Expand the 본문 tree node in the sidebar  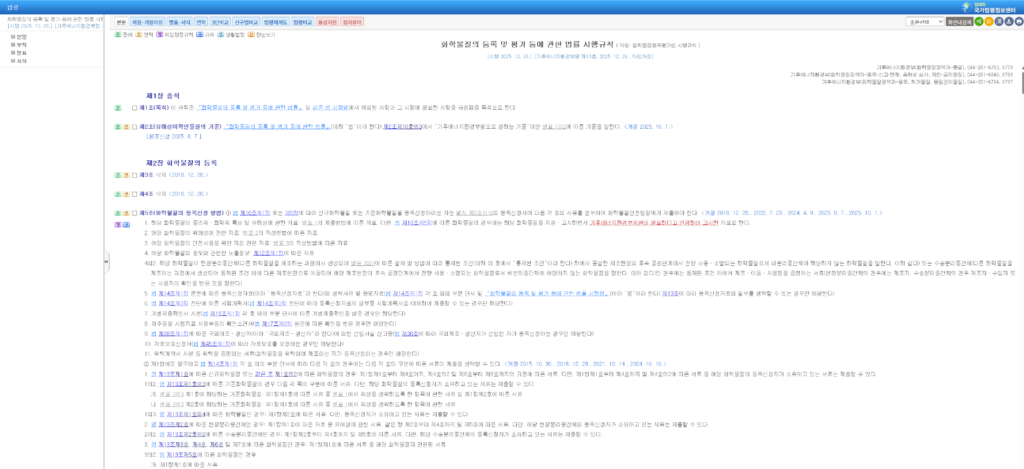[x=12, y=37]
